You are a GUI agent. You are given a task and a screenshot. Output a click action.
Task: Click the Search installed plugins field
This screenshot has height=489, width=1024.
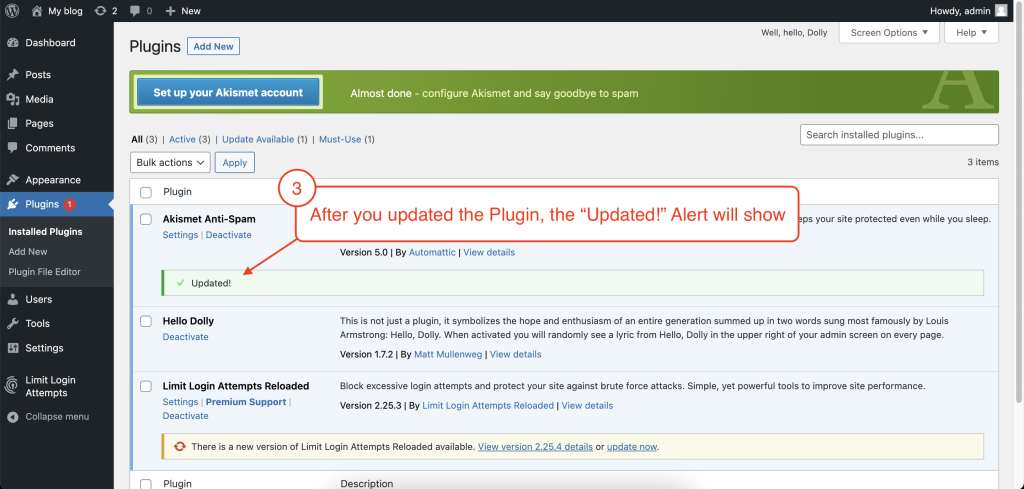point(899,135)
